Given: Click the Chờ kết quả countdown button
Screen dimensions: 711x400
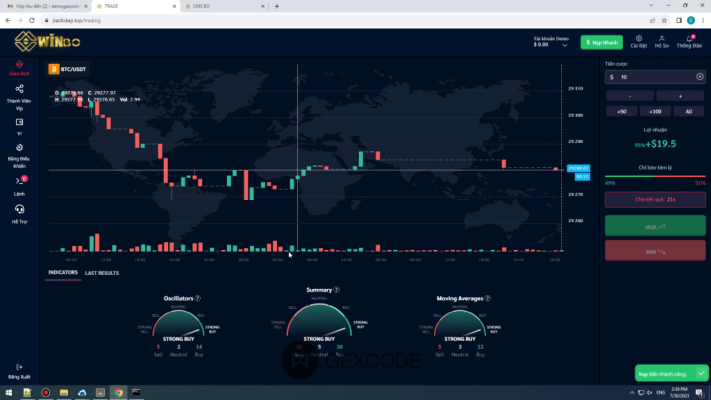Looking at the screenshot, I should [x=655, y=200].
